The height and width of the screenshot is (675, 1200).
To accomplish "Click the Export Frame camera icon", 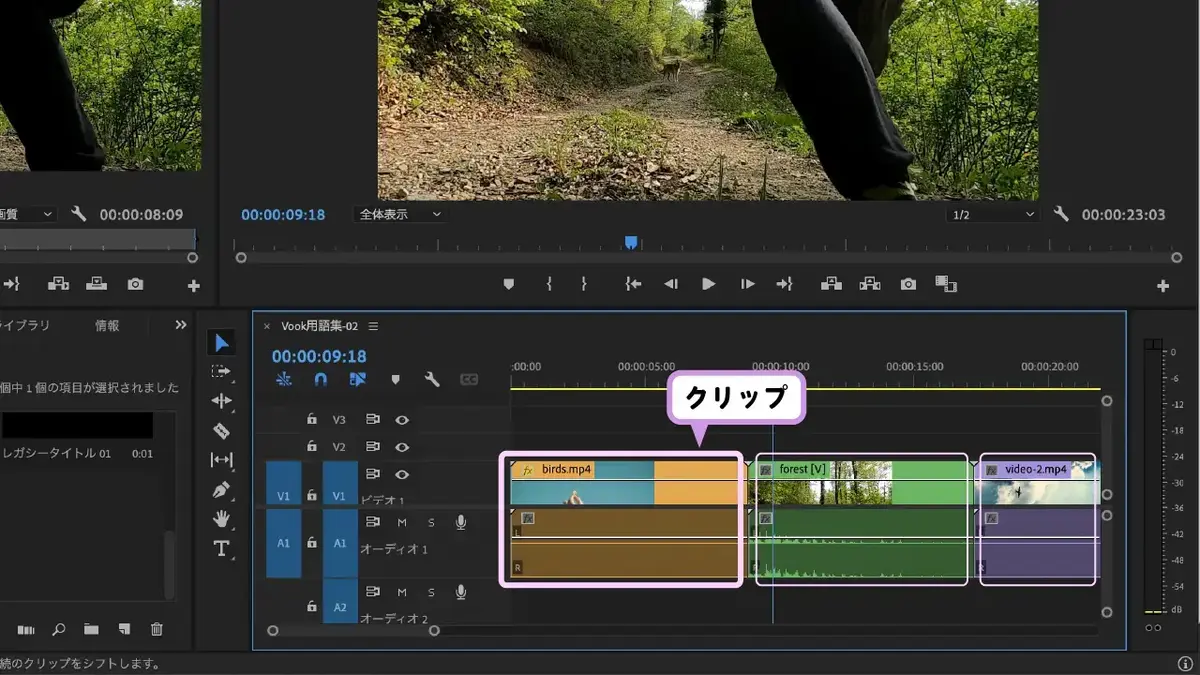I will [x=908, y=284].
